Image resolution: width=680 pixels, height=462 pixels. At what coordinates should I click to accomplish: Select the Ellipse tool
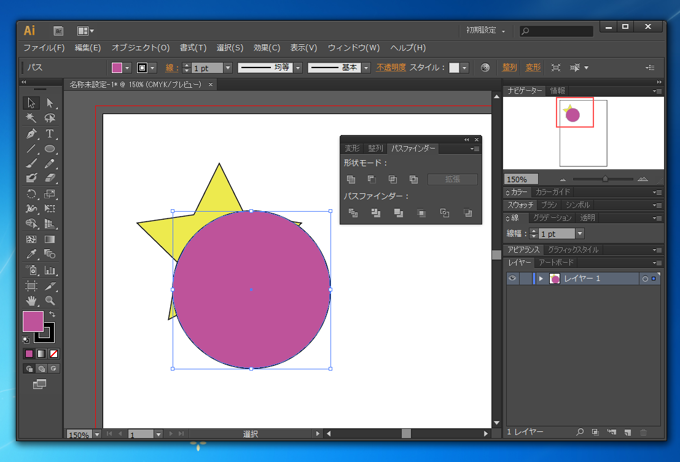pyautogui.click(x=50, y=149)
